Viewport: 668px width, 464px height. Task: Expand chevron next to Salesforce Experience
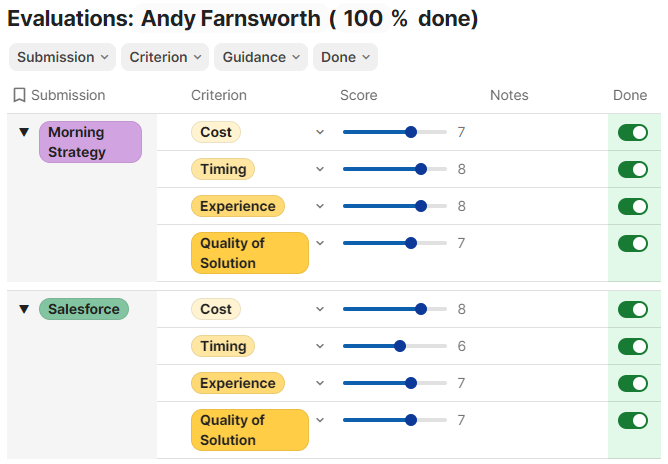coord(320,384)
